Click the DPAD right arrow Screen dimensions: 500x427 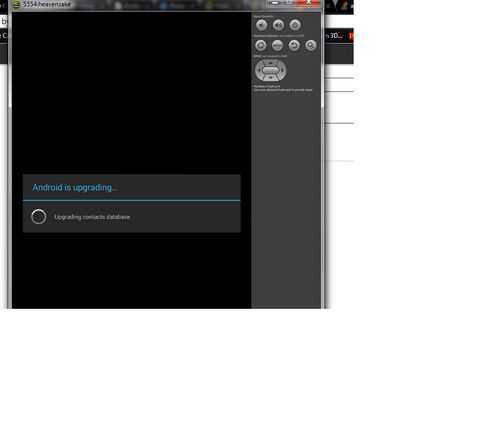pos(283,70)
